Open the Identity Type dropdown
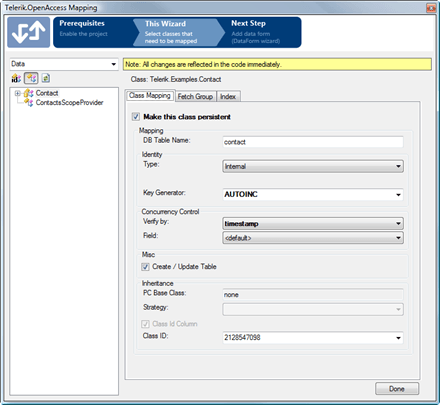Screen dimensions: 440x405 pyautogui.click(x=313, y=166)
